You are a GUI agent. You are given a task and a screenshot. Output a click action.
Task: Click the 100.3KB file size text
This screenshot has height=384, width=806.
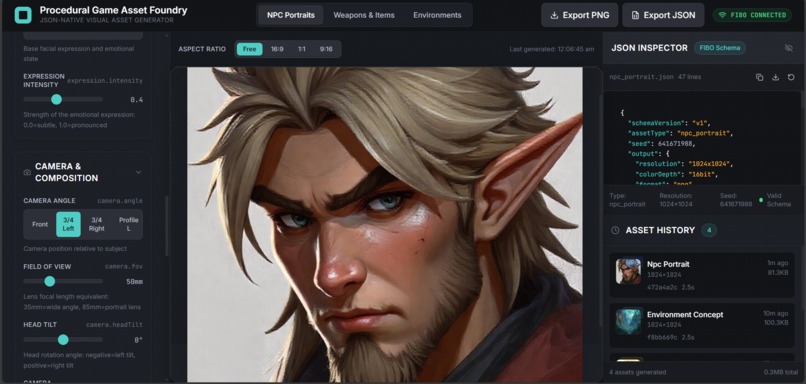(x=776, y=323)
